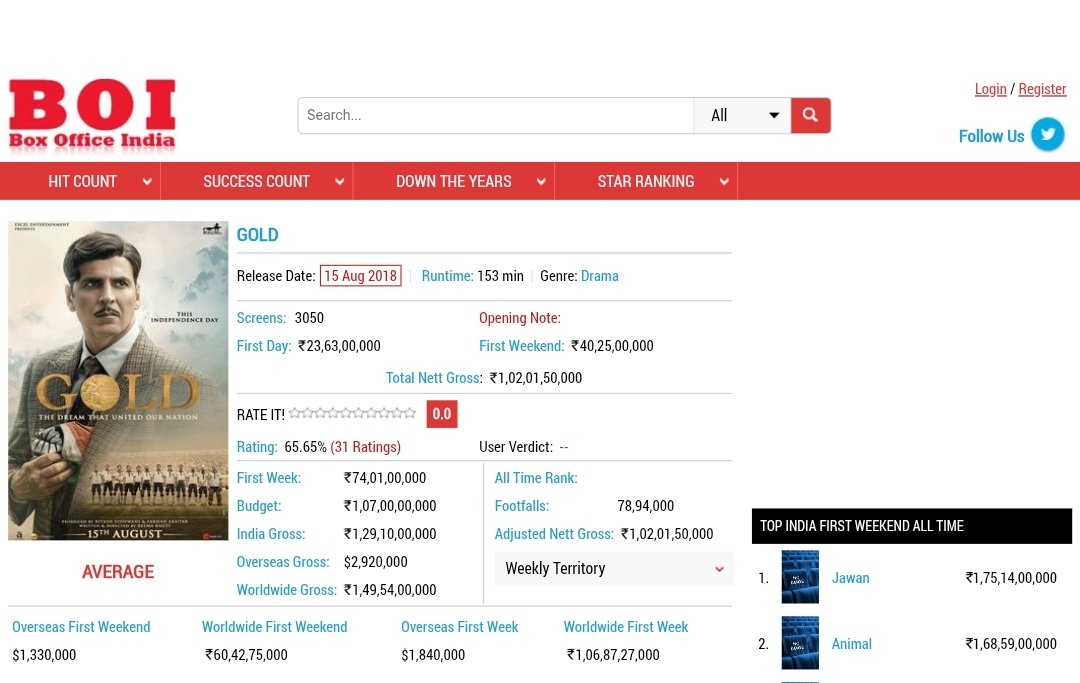This screenshot has height=683, width=1080.
Task: Click the Worldwide Gross label
Action: tap(287, 590)
